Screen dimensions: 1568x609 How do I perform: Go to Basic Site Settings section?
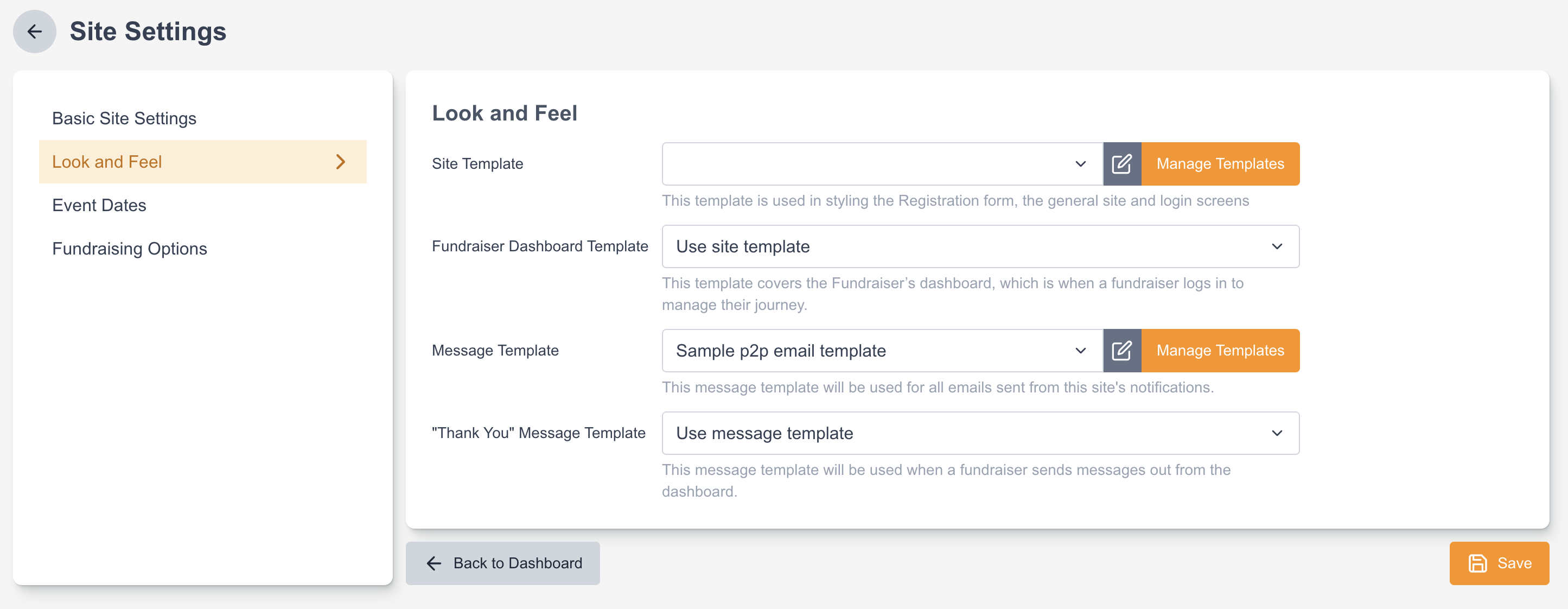click(124, 118)
